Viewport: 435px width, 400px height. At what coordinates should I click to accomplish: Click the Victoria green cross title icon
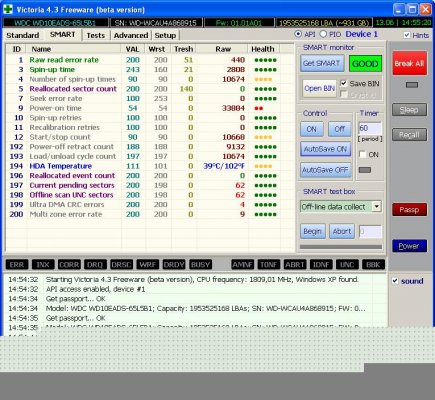click(x=8, y=9)
